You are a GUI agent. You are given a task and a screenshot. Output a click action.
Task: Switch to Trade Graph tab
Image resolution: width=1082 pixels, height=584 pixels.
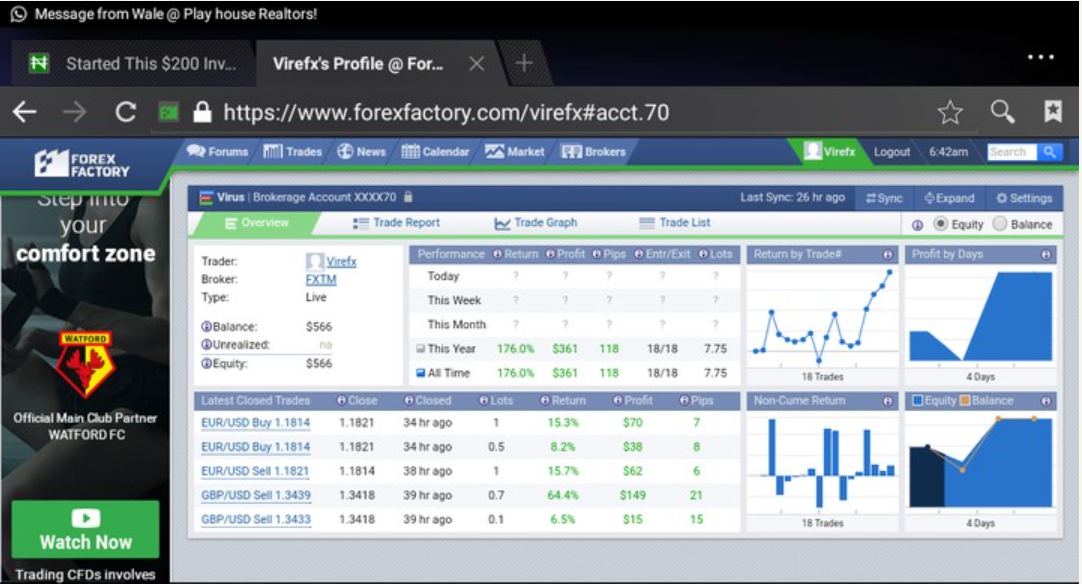click(x=535, y=223)
